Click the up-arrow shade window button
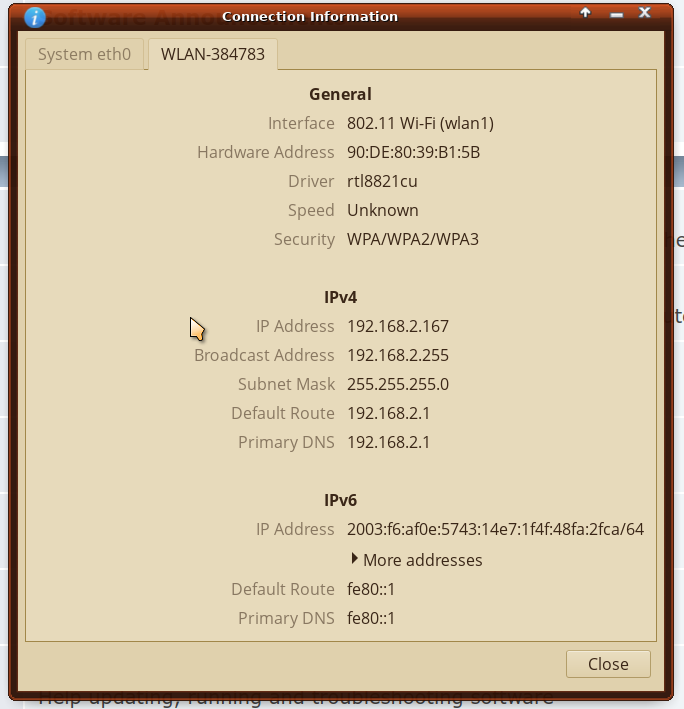The height and width of the screenshot is (709, 684). tap(586, 14)
